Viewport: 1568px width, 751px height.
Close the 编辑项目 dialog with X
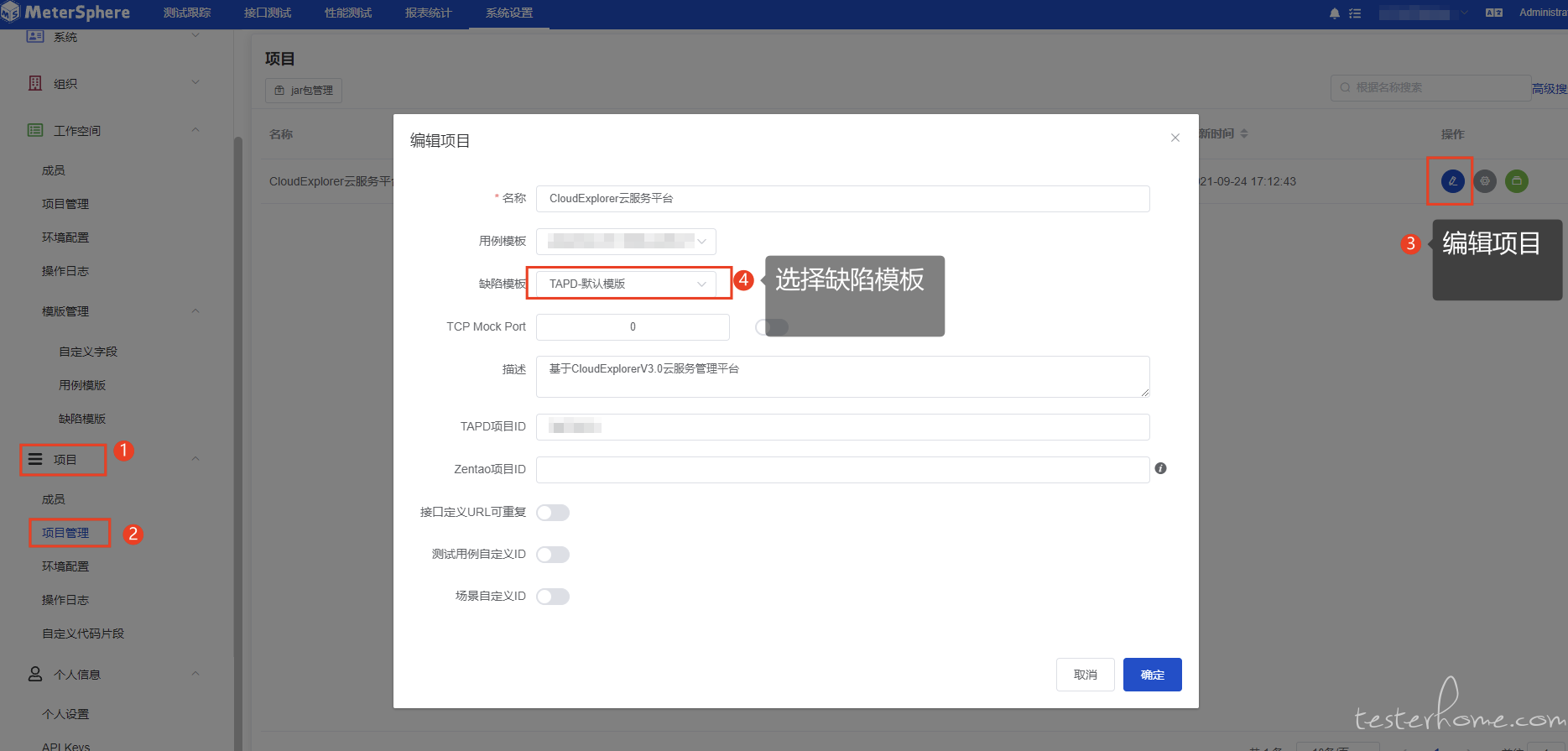1175,138
